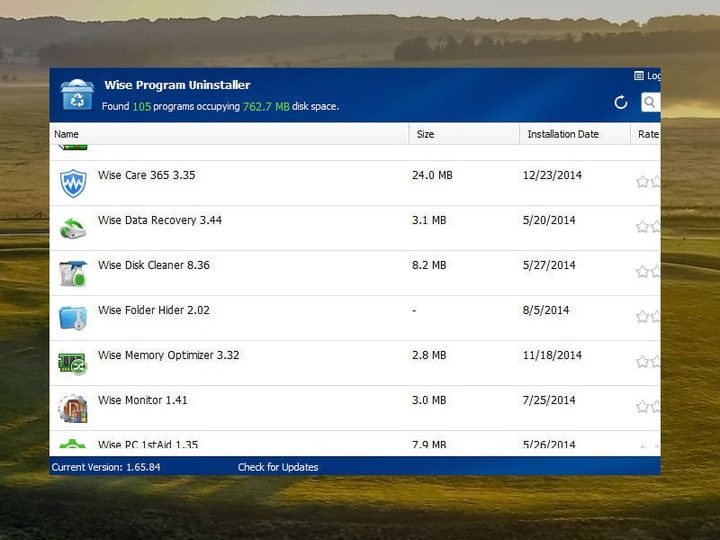Select the Wise PC 1stAid 1.35 entry
This screenshot has height=540, width=720.
click(148, 444)
